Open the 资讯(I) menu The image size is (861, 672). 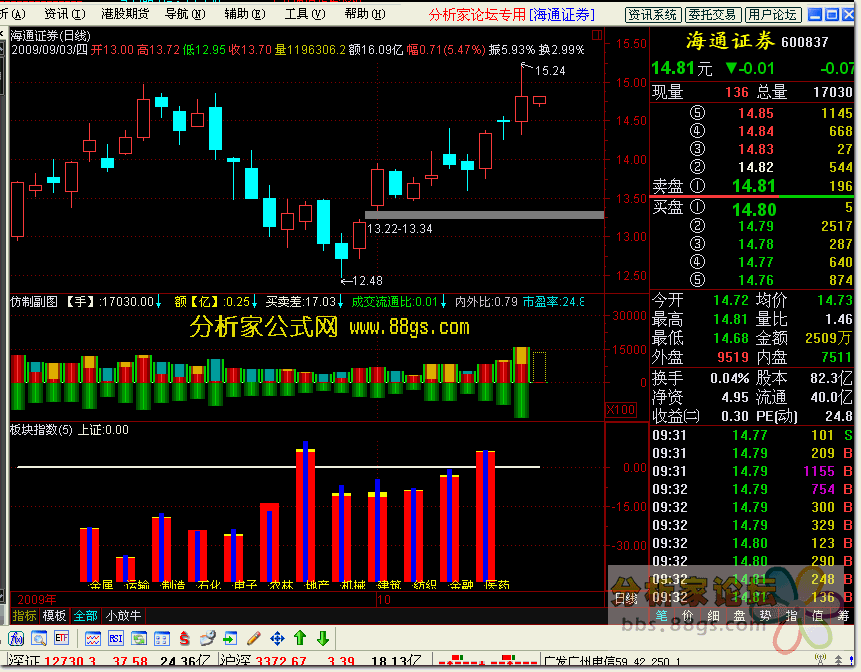(x=65, y=14)
